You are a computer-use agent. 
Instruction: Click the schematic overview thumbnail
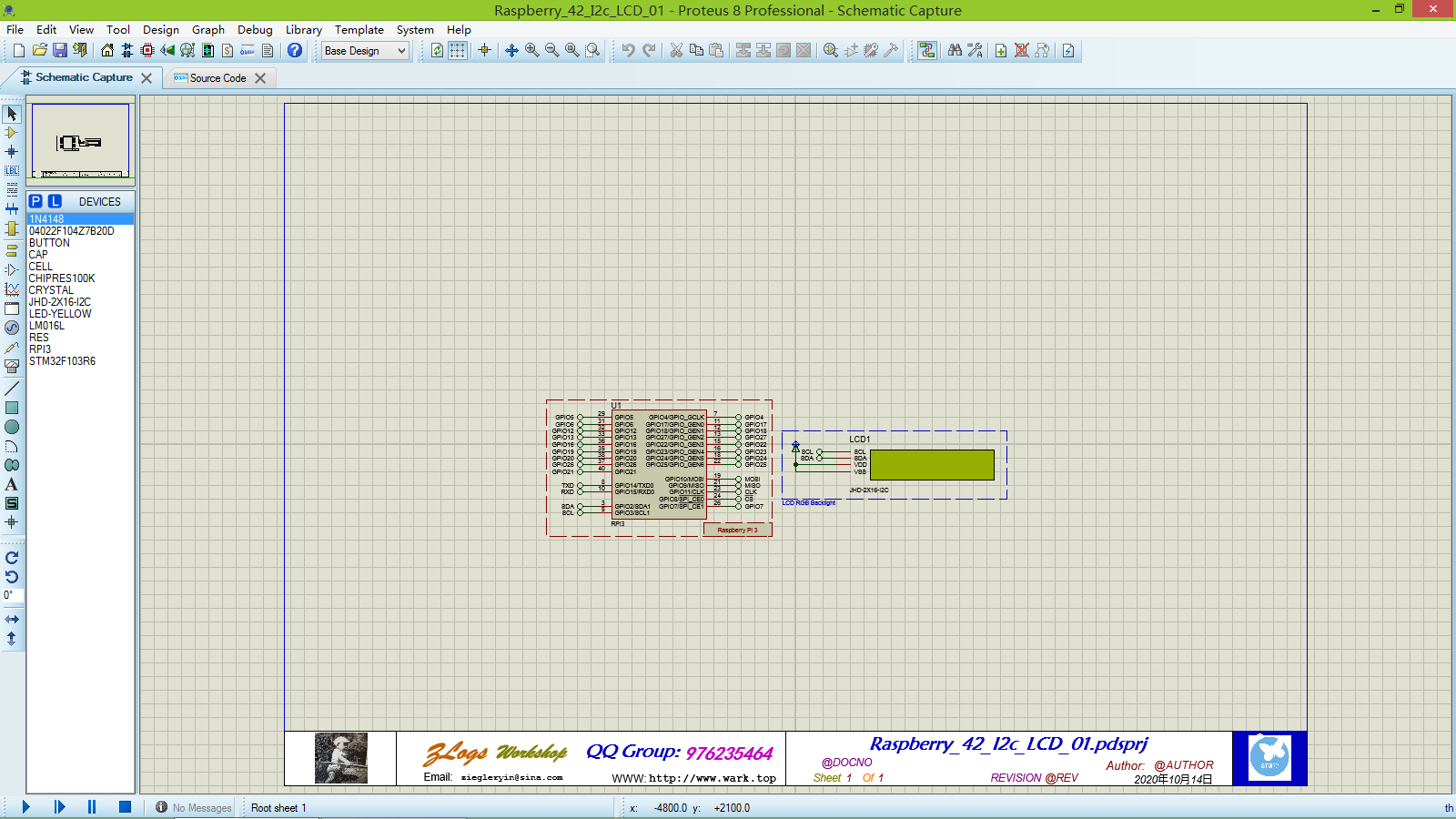click(80, 142)
